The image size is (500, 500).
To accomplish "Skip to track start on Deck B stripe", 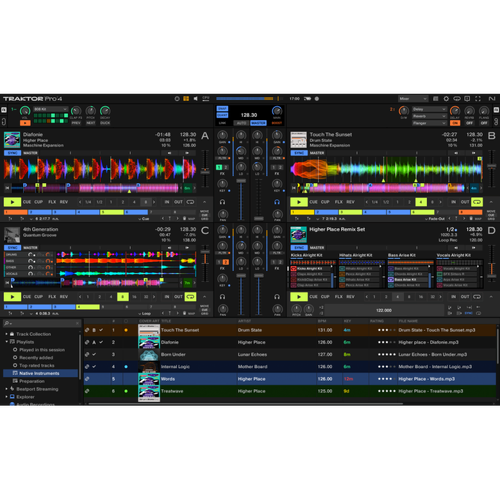I will tap(294, 188).
